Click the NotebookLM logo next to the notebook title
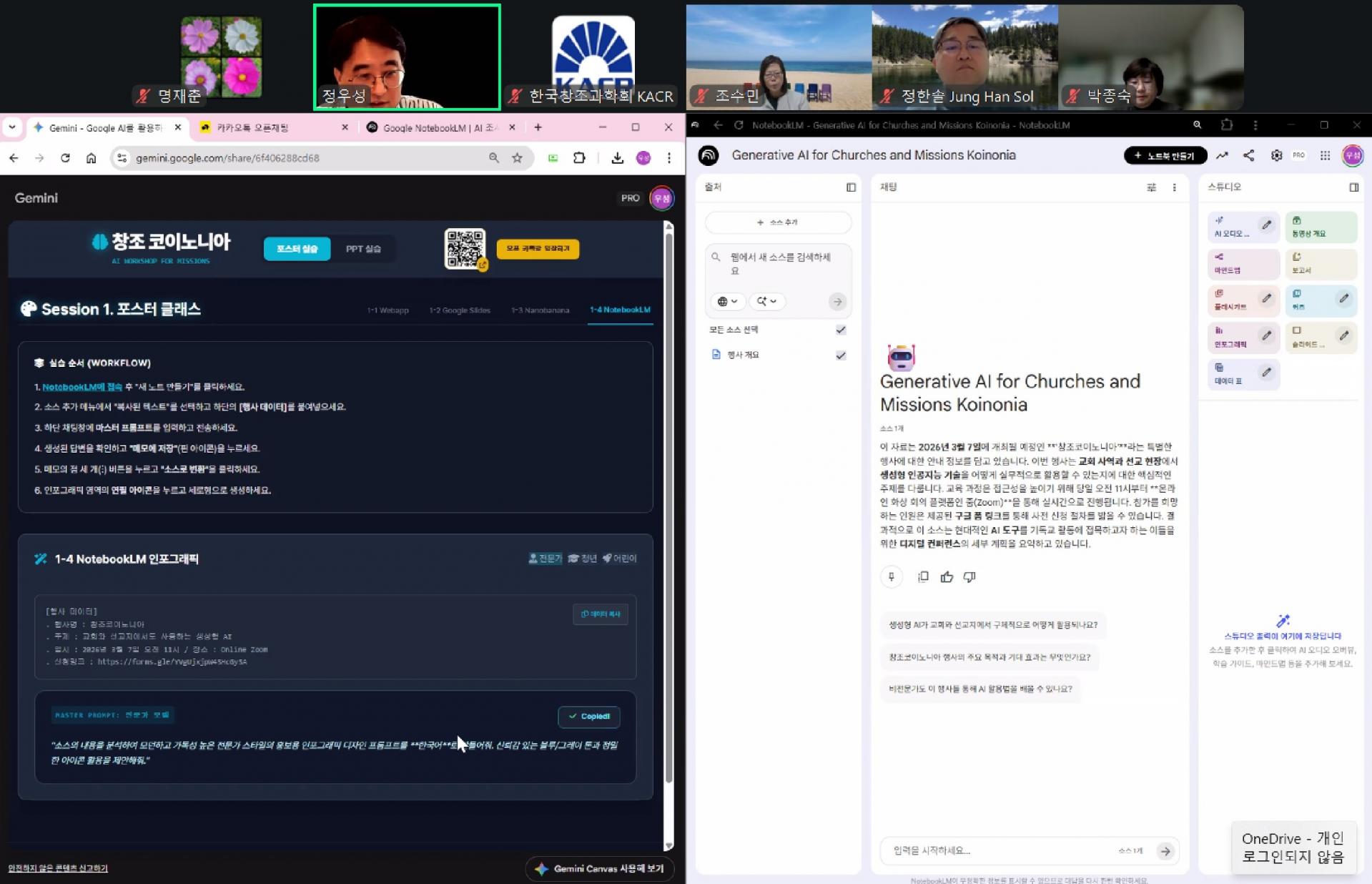Image resolution: width=1372 pixels, height=884 pixels. pos(709,155)
